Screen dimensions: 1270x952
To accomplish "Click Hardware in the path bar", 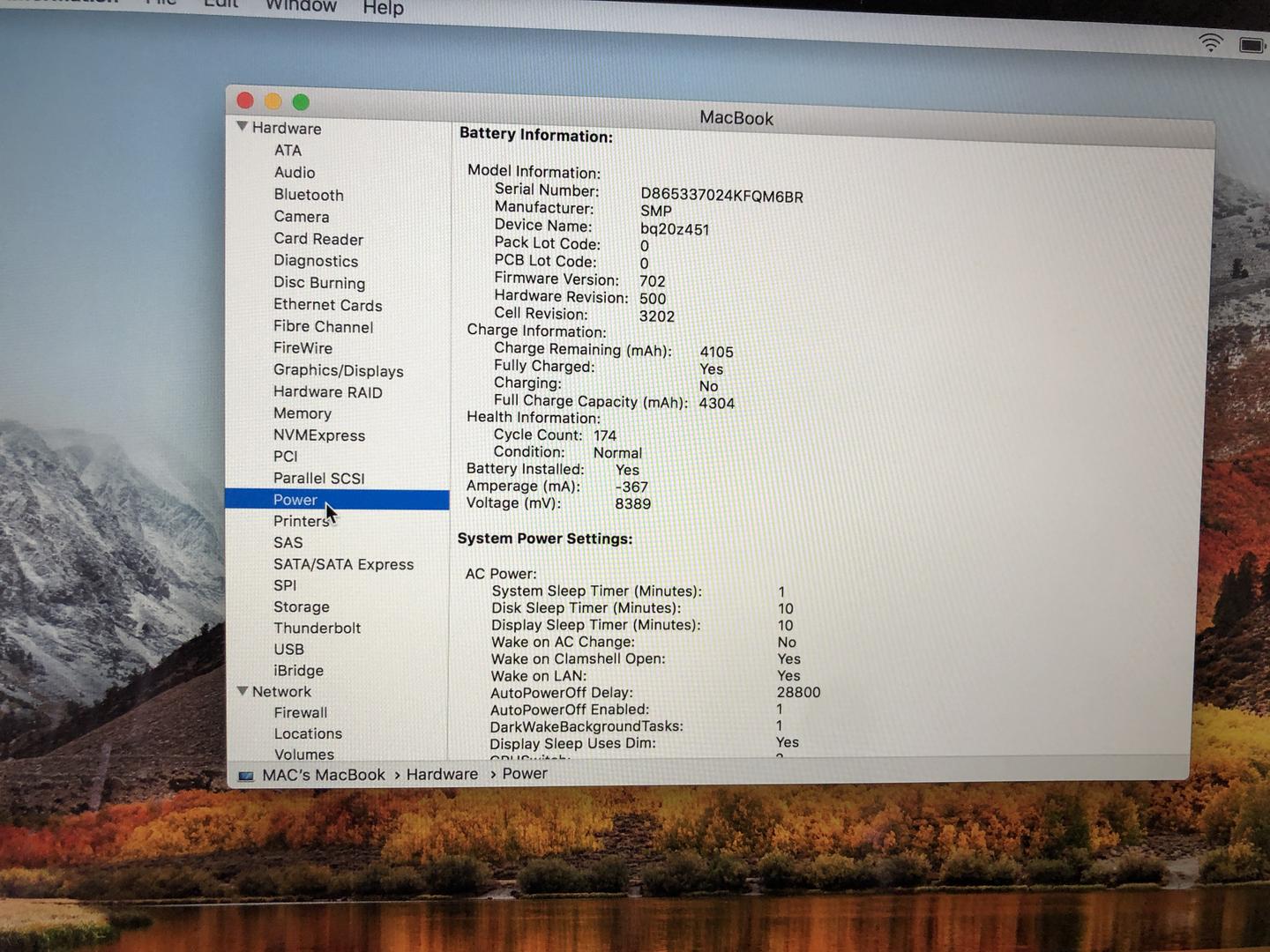I will coord(442,774).
